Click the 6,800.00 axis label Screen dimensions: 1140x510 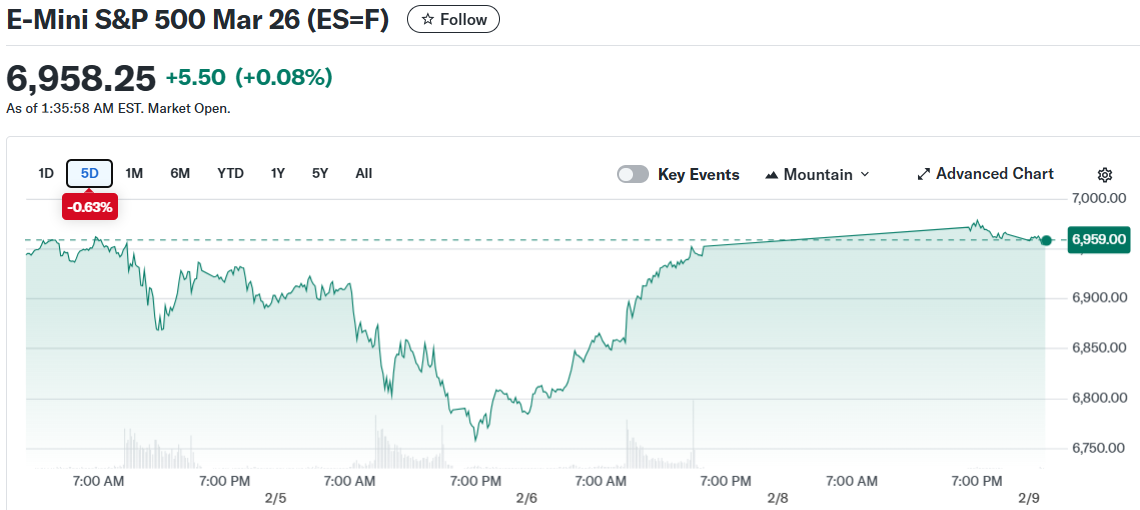coord(1099,399)
